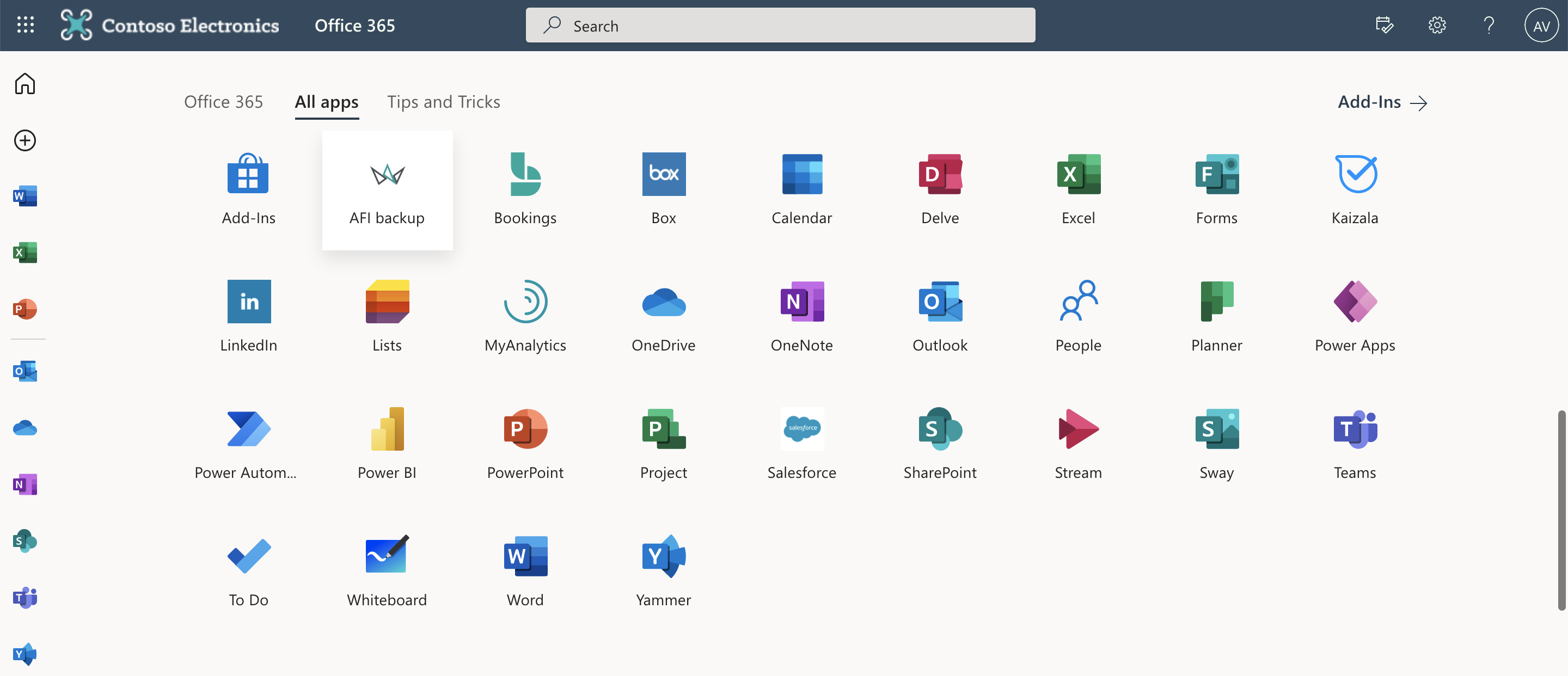
Task: Click into the Search box
Action: pos(780,26)
